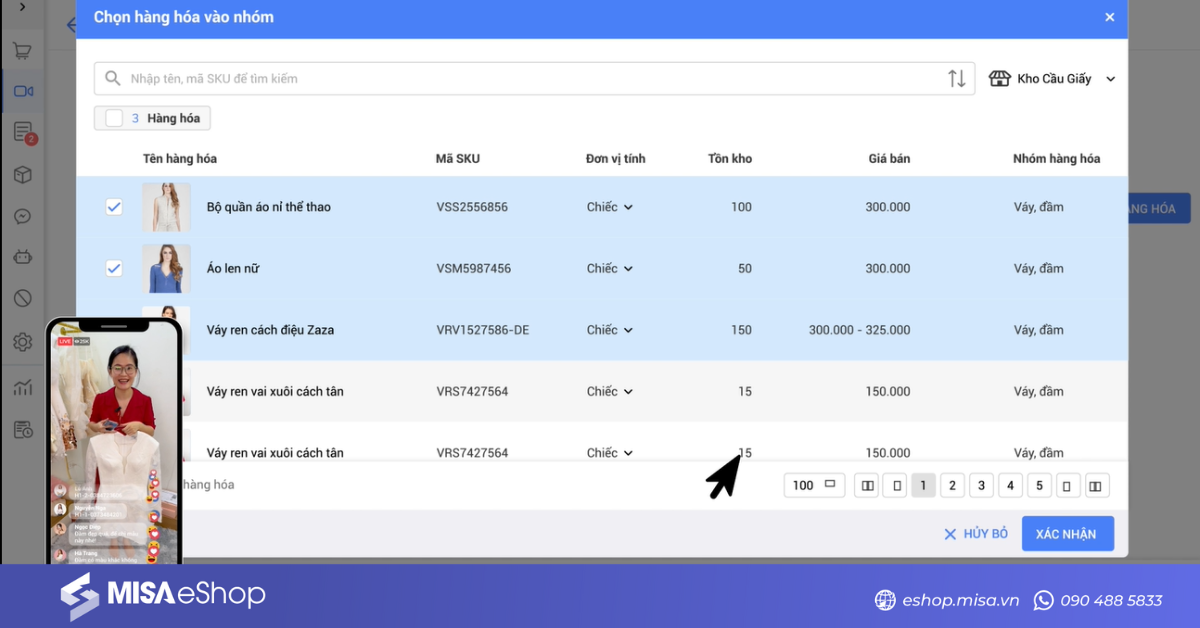Uncheck the Áo len nữ checkbox
Image resolution: width=1200 pixels, height=628 pixels.
pos(114,268)
